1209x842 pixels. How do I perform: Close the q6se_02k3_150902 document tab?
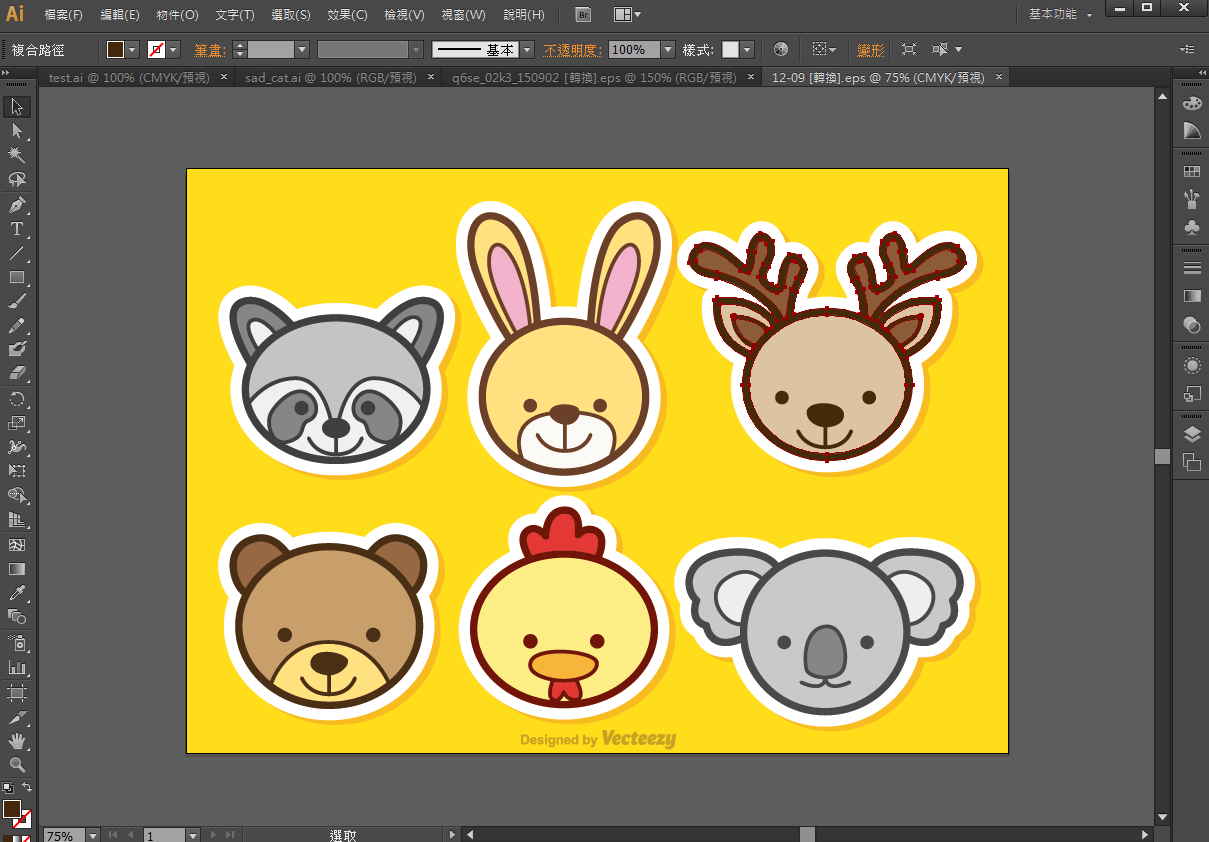click(x=750, y=77)
